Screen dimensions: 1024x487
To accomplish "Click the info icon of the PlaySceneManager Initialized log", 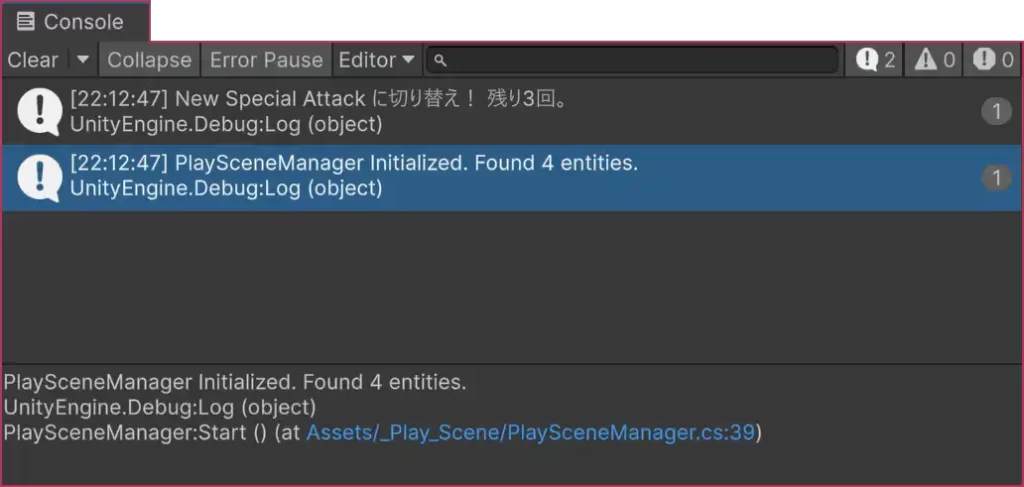I will click(40, 176).
